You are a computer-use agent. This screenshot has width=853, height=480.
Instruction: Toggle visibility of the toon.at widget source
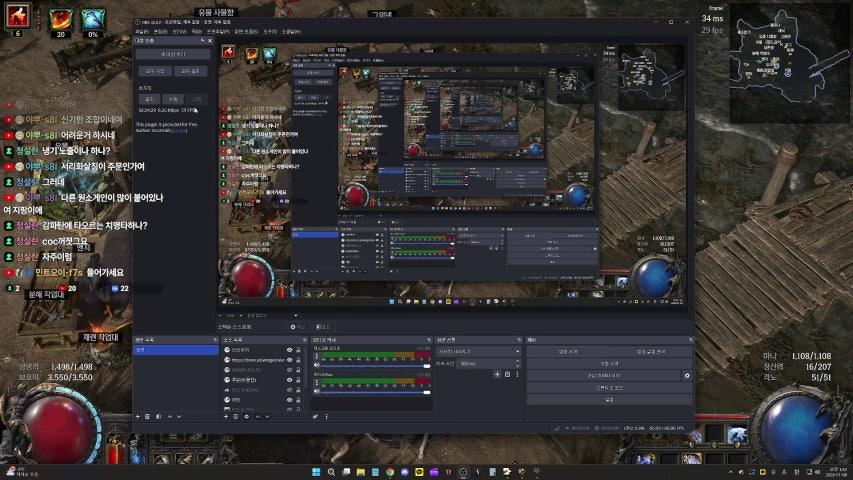coord(289,360)
